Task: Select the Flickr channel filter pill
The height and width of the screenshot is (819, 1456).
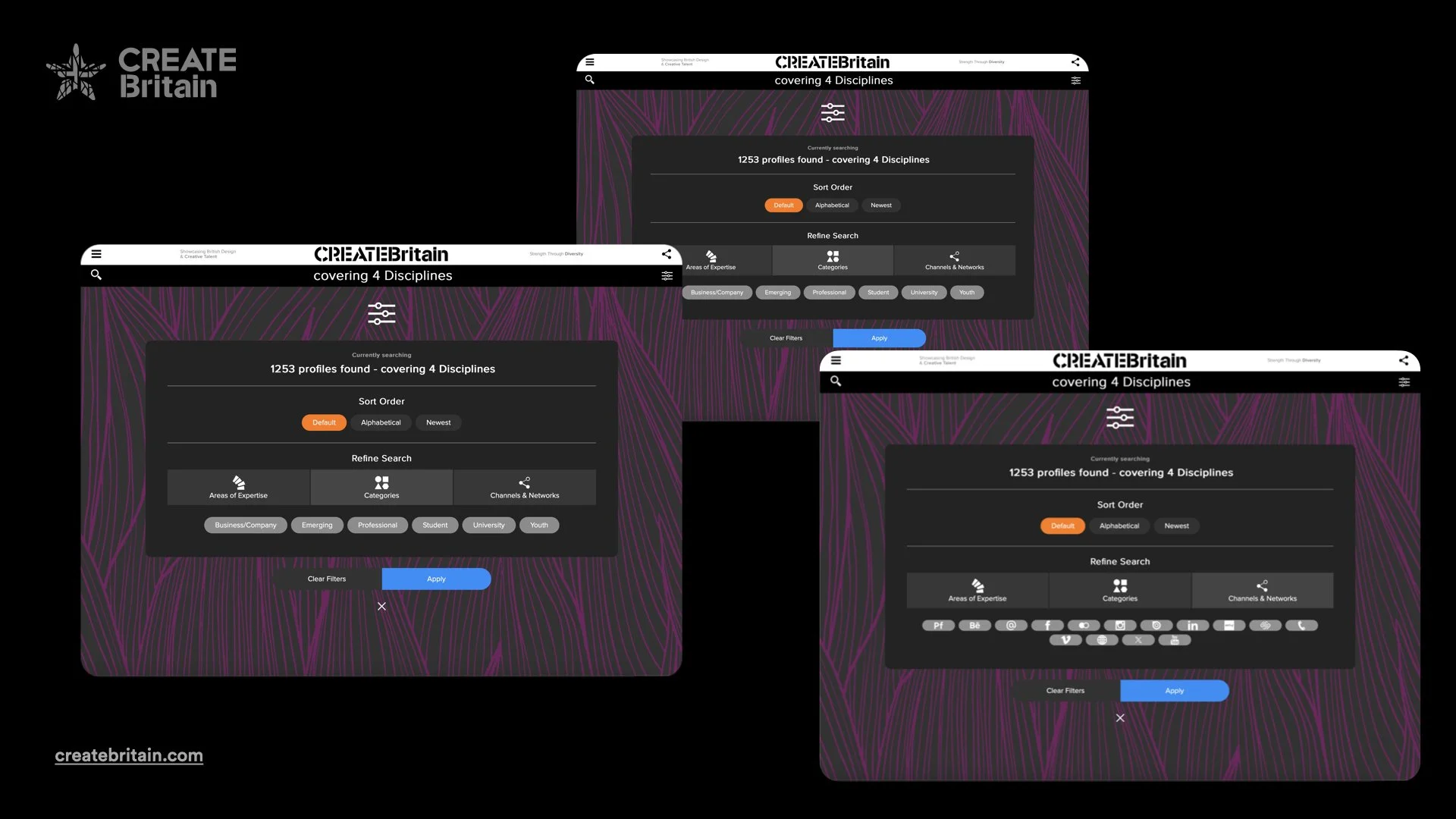Action: (1084, 626)
